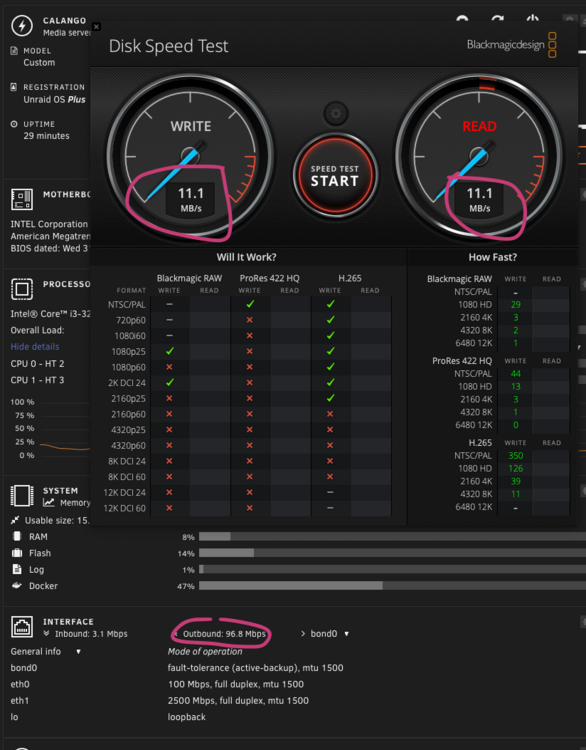This screenshot has width=586, height=750.
Task: Click the WRITE speed gauge label
Action: coord(190,126)
